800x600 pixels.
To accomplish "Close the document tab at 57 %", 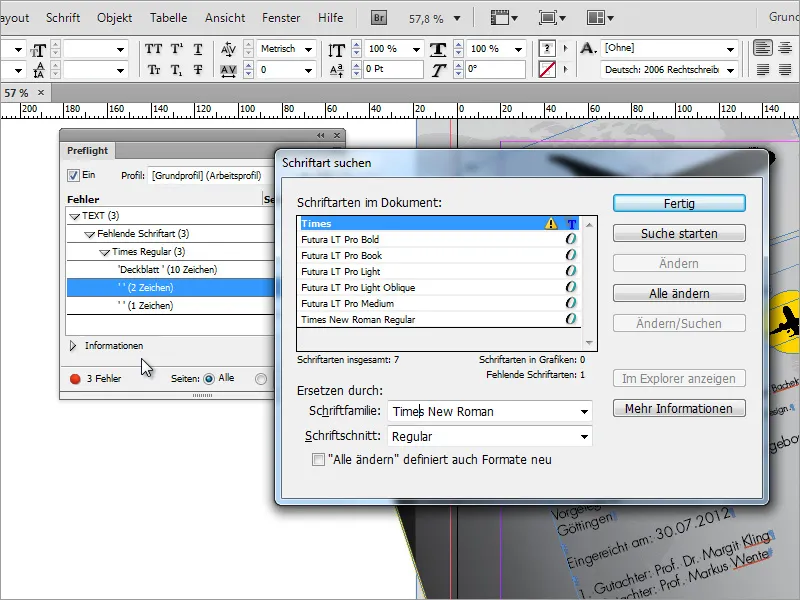I will (41, 92).
